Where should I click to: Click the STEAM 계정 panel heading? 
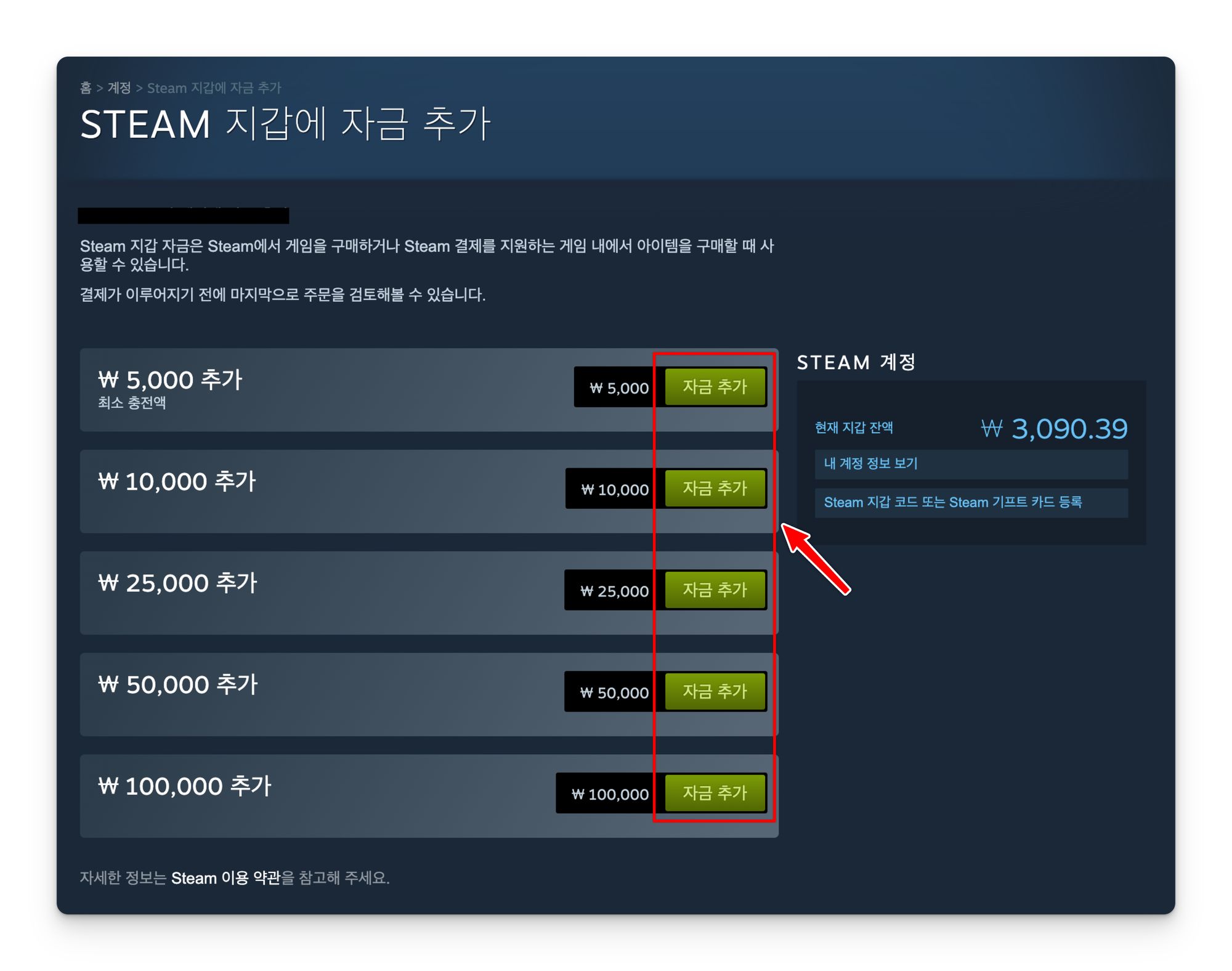(x=856, y=362)
